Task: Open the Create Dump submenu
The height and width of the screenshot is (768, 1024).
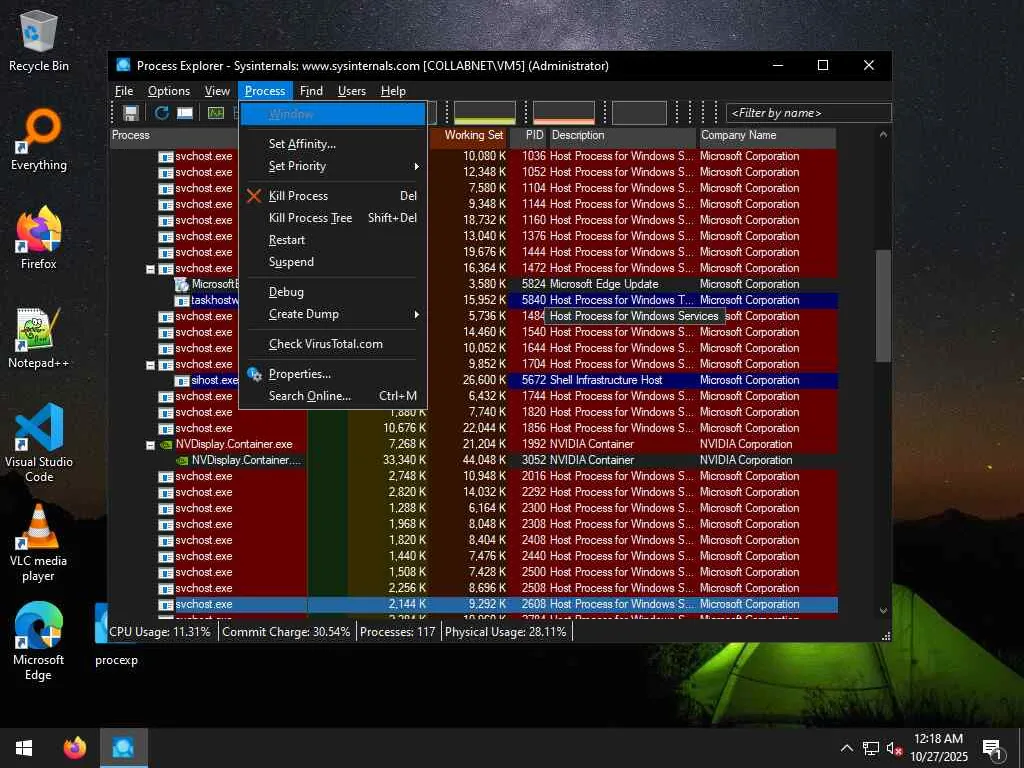Action: [333, 314]
